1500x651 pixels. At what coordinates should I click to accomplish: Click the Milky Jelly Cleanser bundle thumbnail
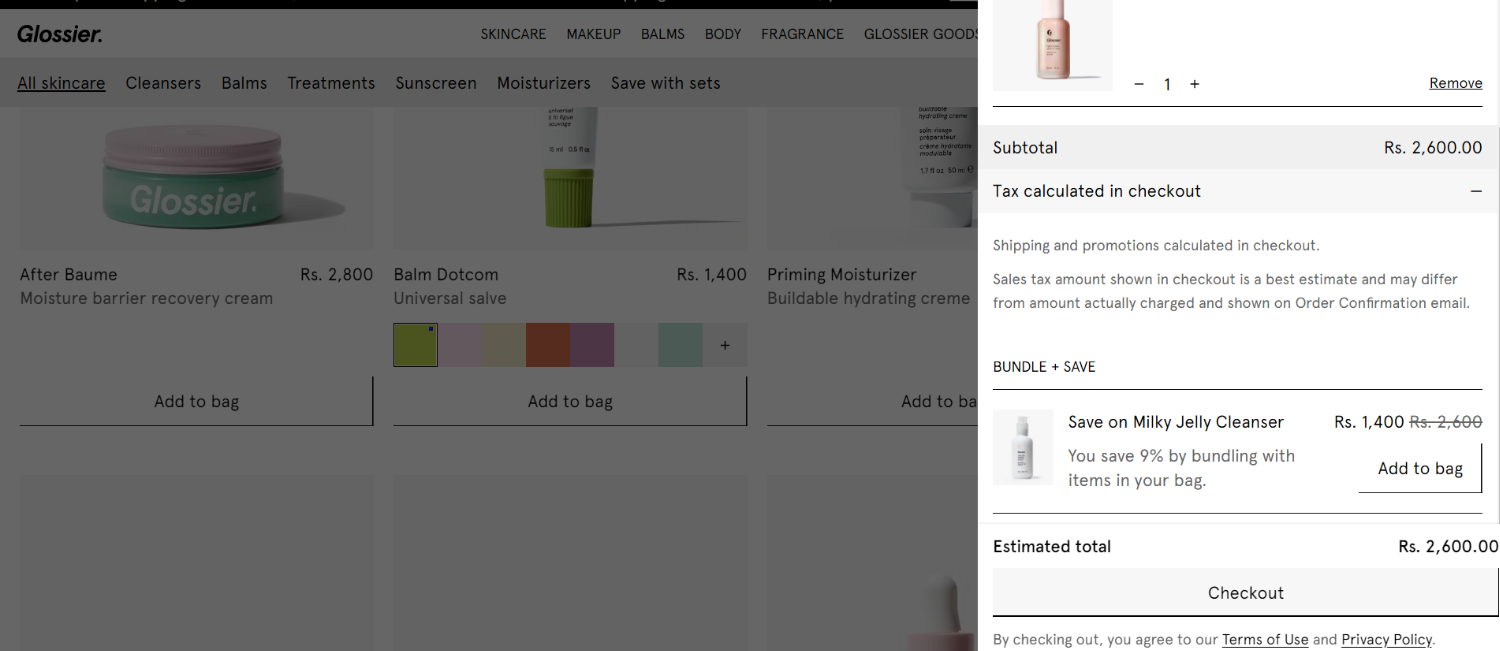1023,447
